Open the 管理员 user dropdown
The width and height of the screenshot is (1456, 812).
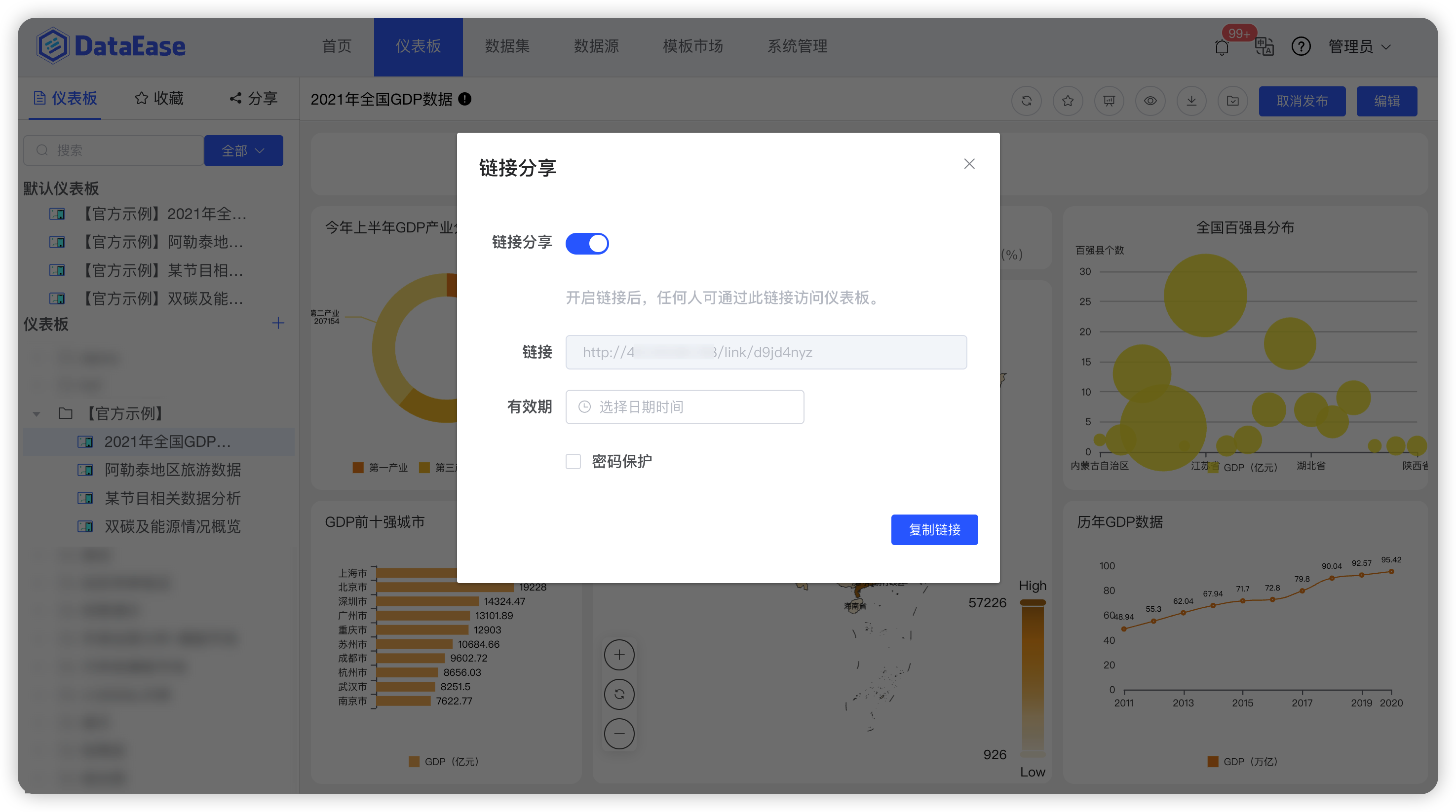[1359, 46]
